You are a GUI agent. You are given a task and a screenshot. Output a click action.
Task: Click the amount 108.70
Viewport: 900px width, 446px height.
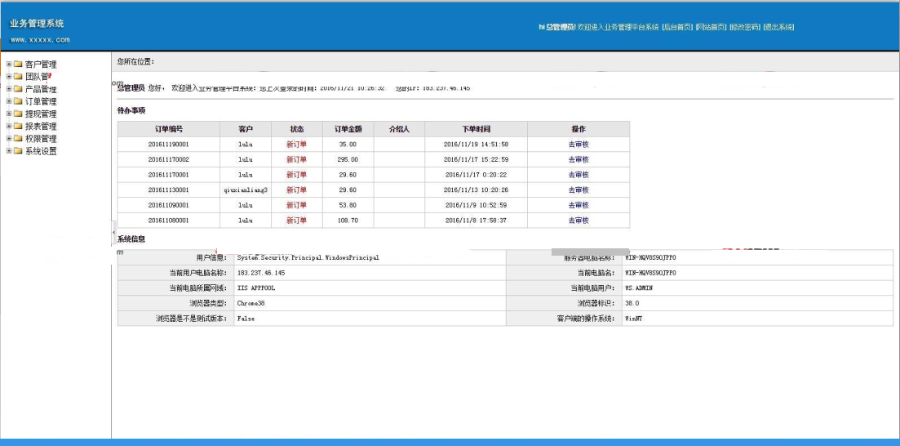pos(348,220)
